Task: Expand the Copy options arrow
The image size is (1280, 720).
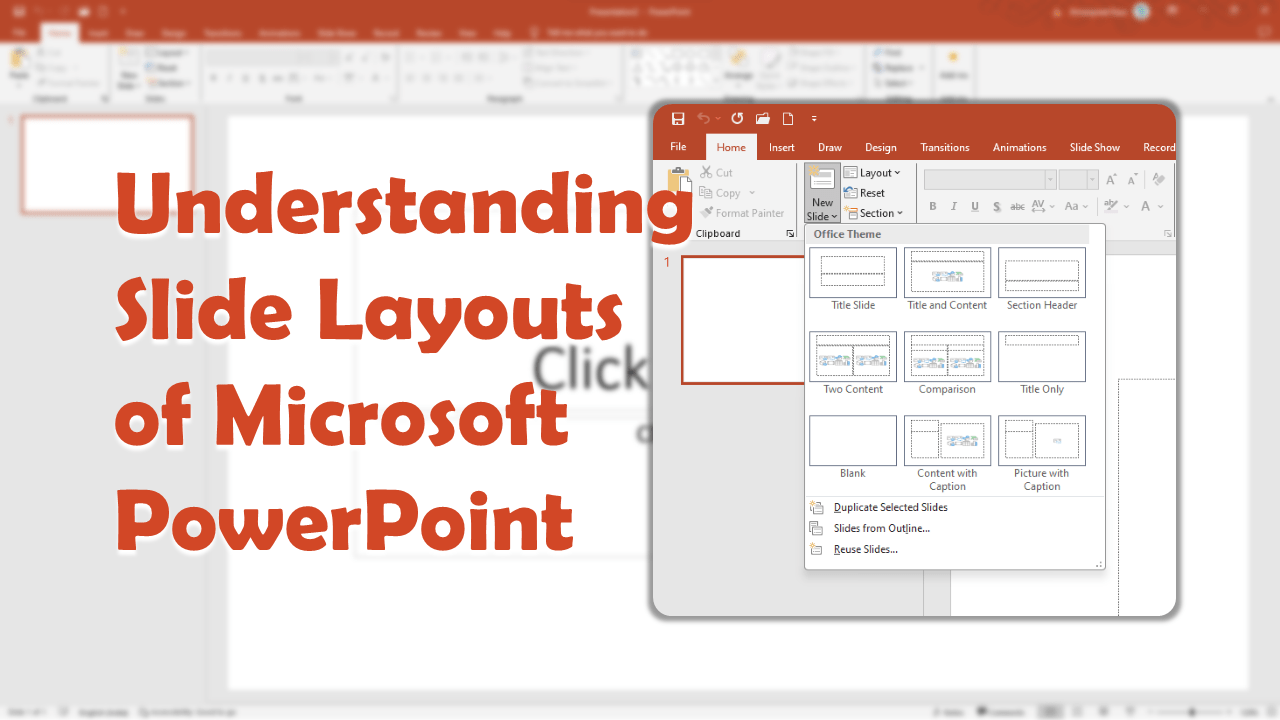Action: click(x=752, y=193)
